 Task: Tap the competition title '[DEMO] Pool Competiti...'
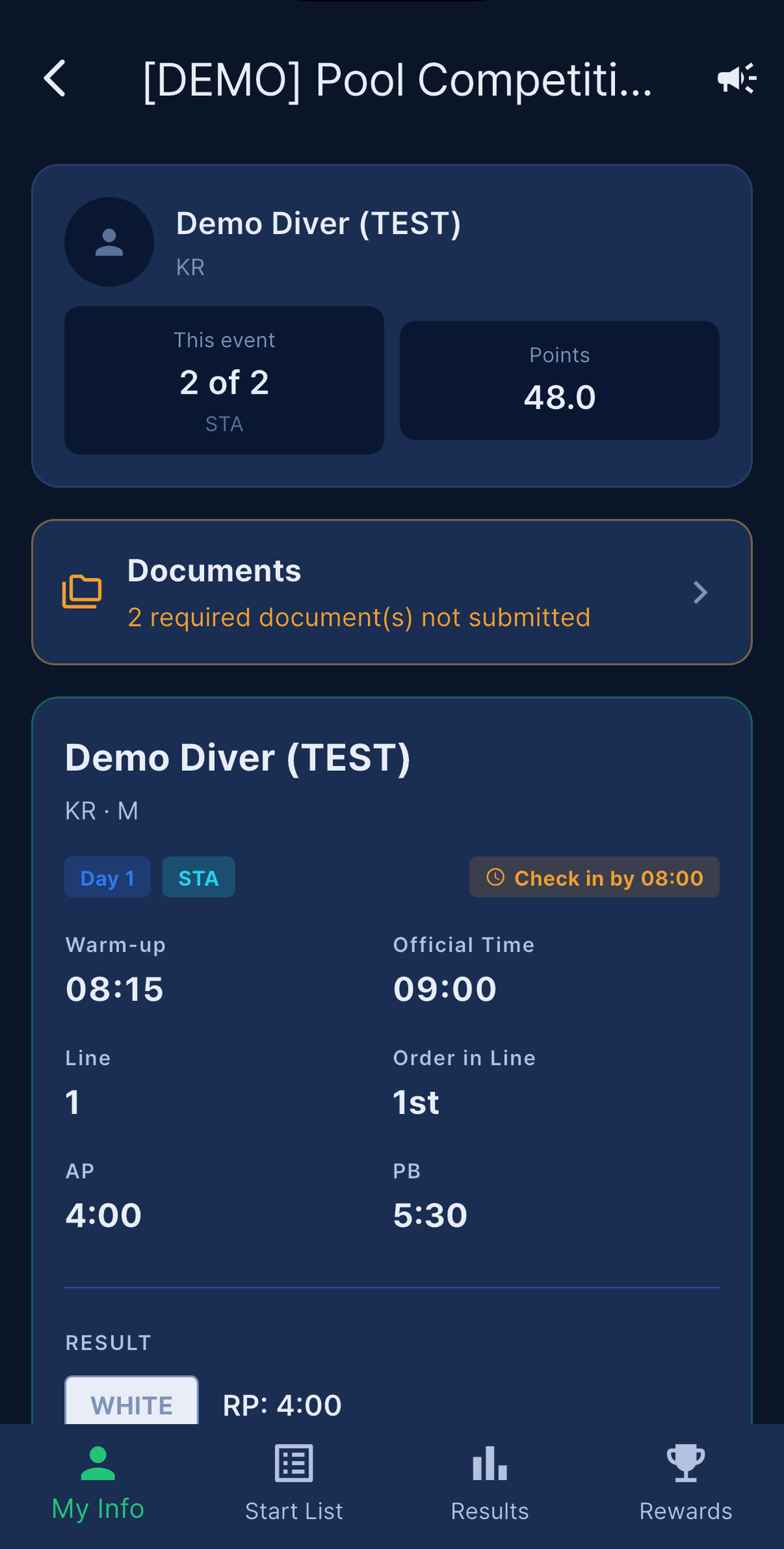point(398,80)
